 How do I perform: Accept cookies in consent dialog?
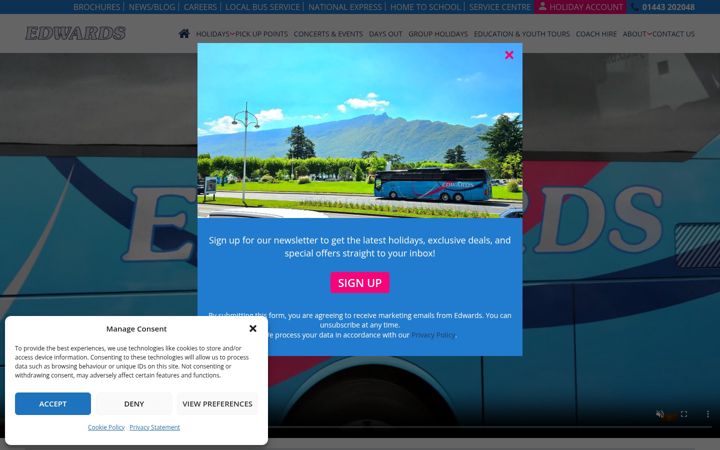point(53,404)
